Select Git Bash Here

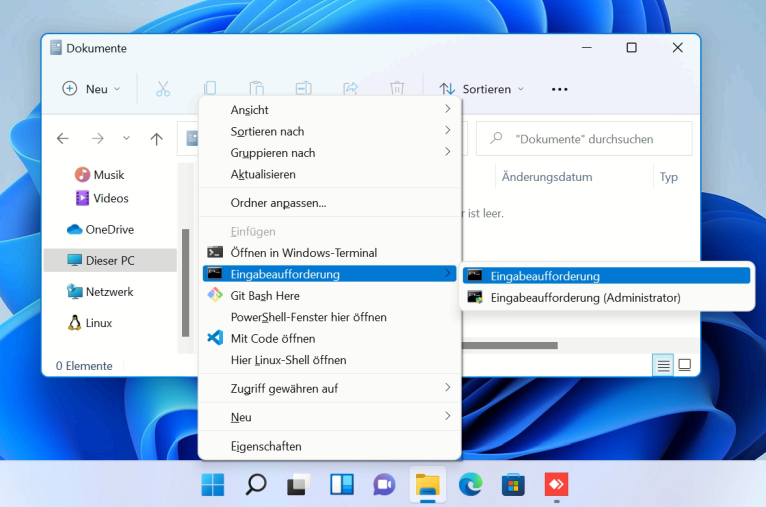coord(330,296)
